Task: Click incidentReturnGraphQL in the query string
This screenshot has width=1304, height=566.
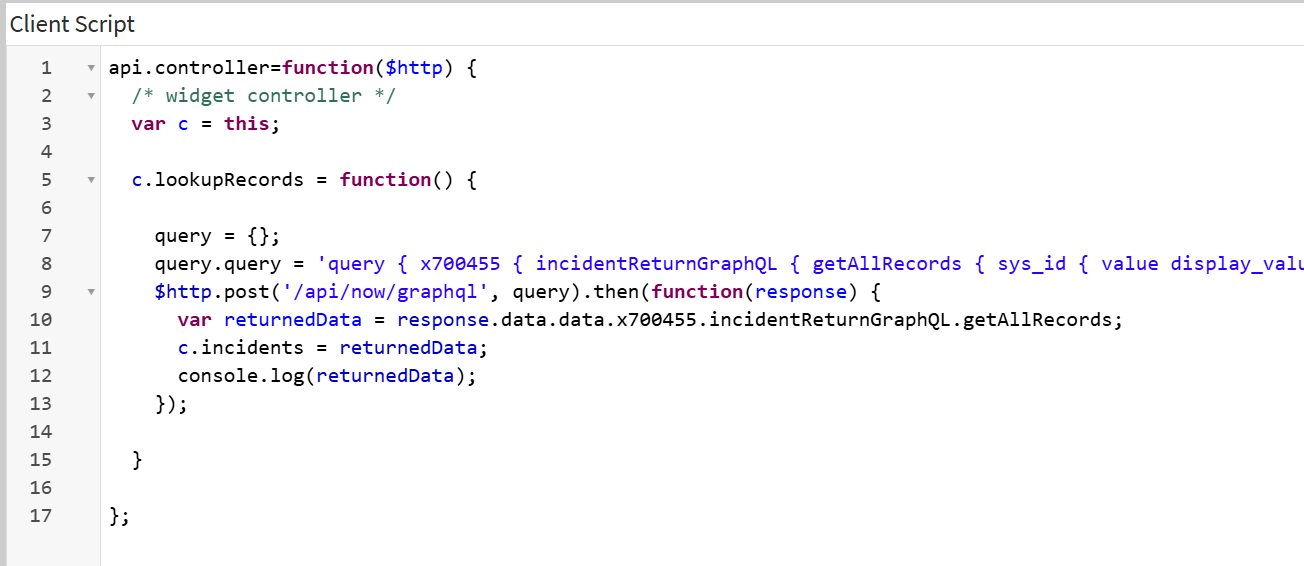Action: coord(656,264)
